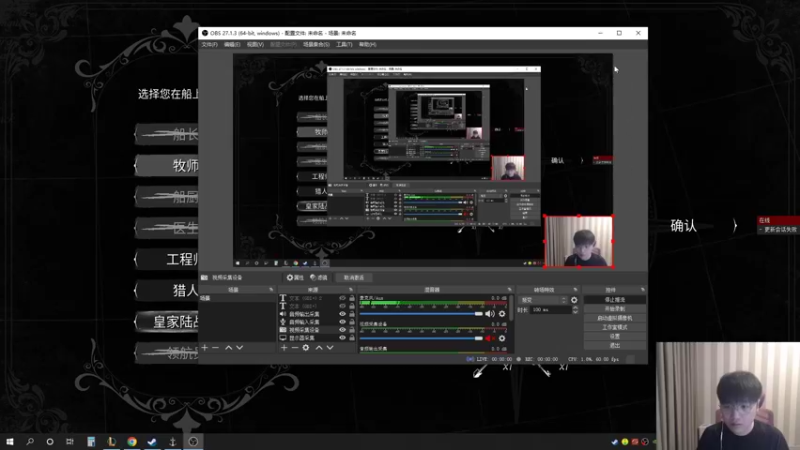This screenshot has height=450, width=800.
Task: Pop out the scenes dock panel
Action: point(271,290)
